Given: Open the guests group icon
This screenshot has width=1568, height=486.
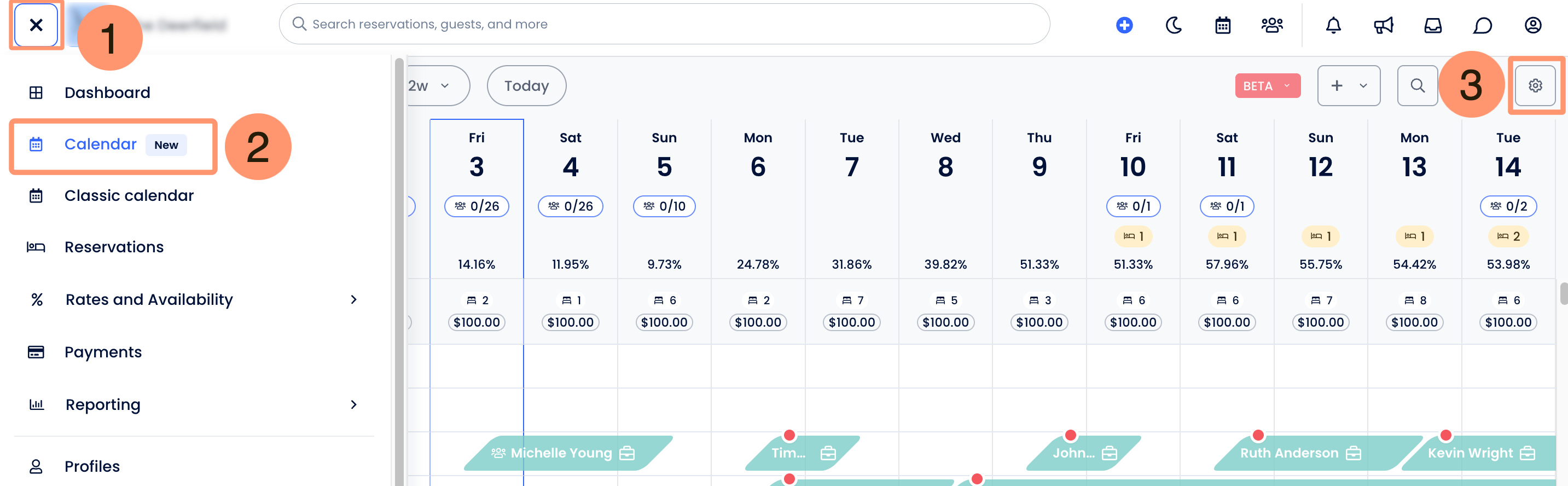Looking at the screenshot, I should point(1271,25).
